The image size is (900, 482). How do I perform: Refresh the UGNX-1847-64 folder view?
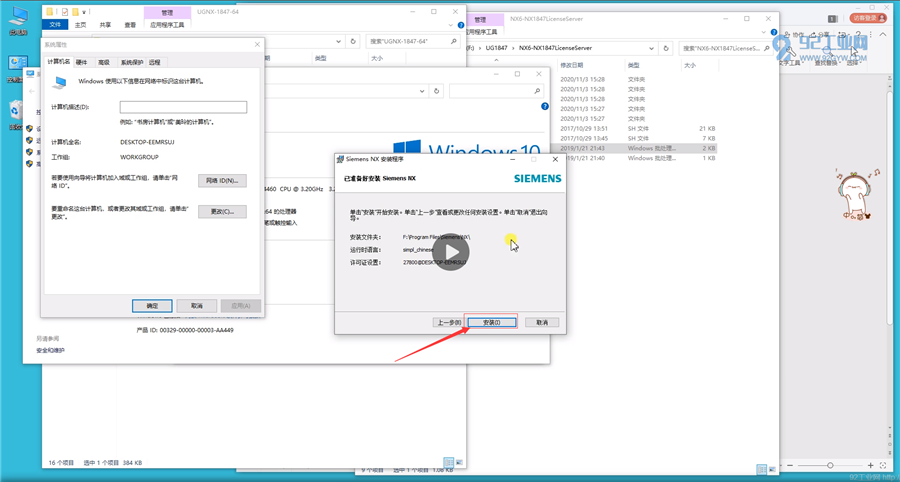point(354,41)
